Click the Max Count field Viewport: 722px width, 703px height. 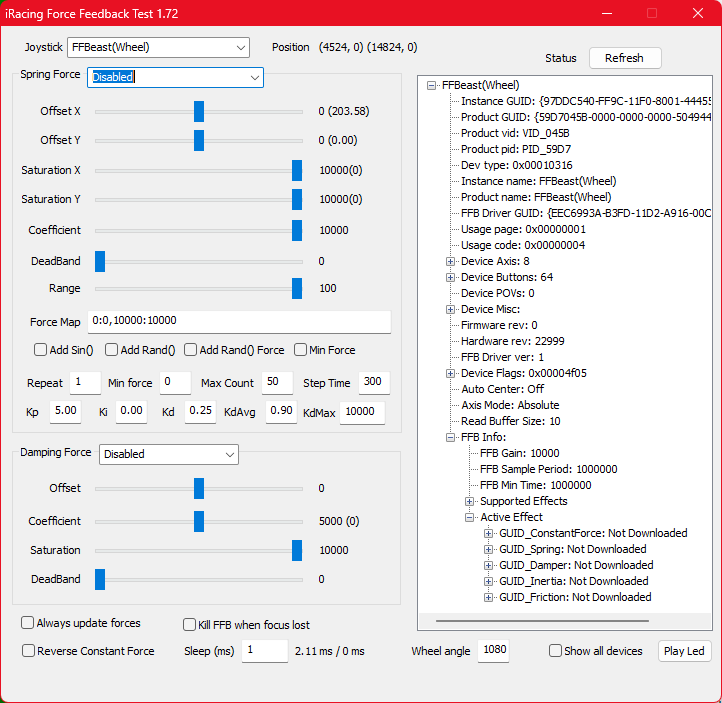point(277,383)
